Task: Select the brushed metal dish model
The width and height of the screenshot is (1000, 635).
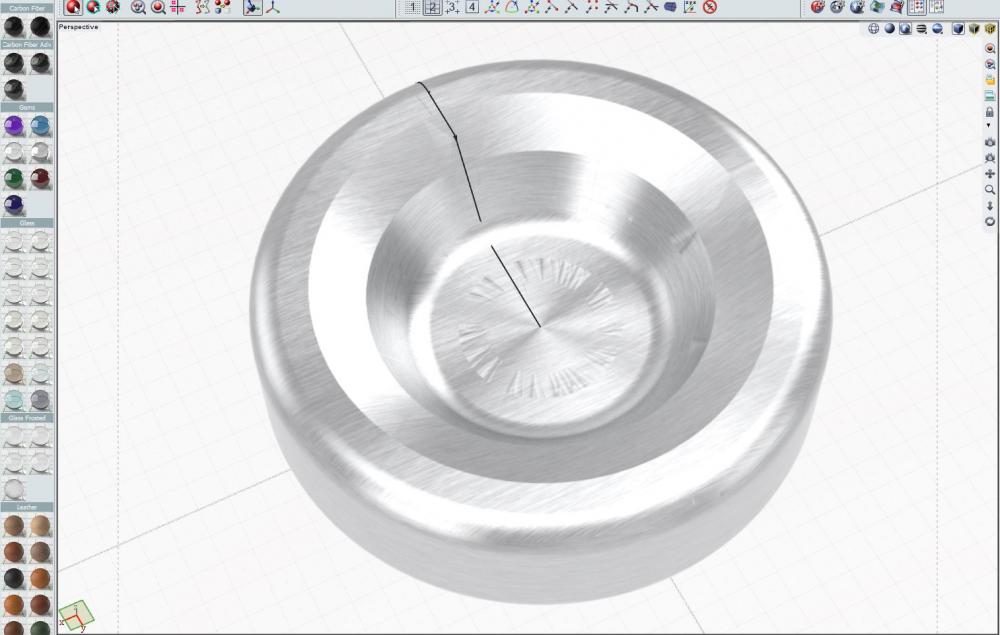Action: (542, 332)
